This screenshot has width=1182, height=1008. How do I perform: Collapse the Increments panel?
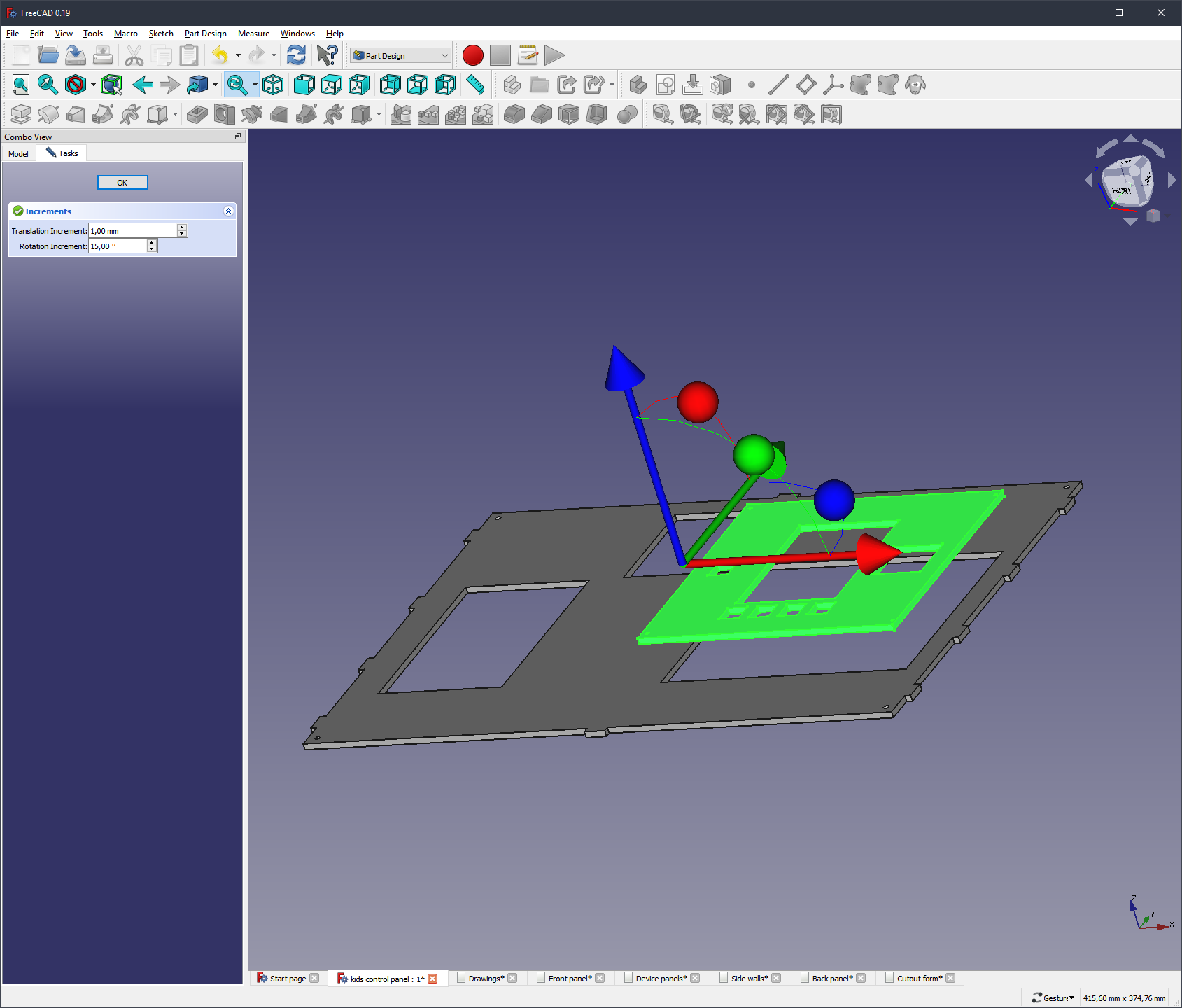[228, 211]
